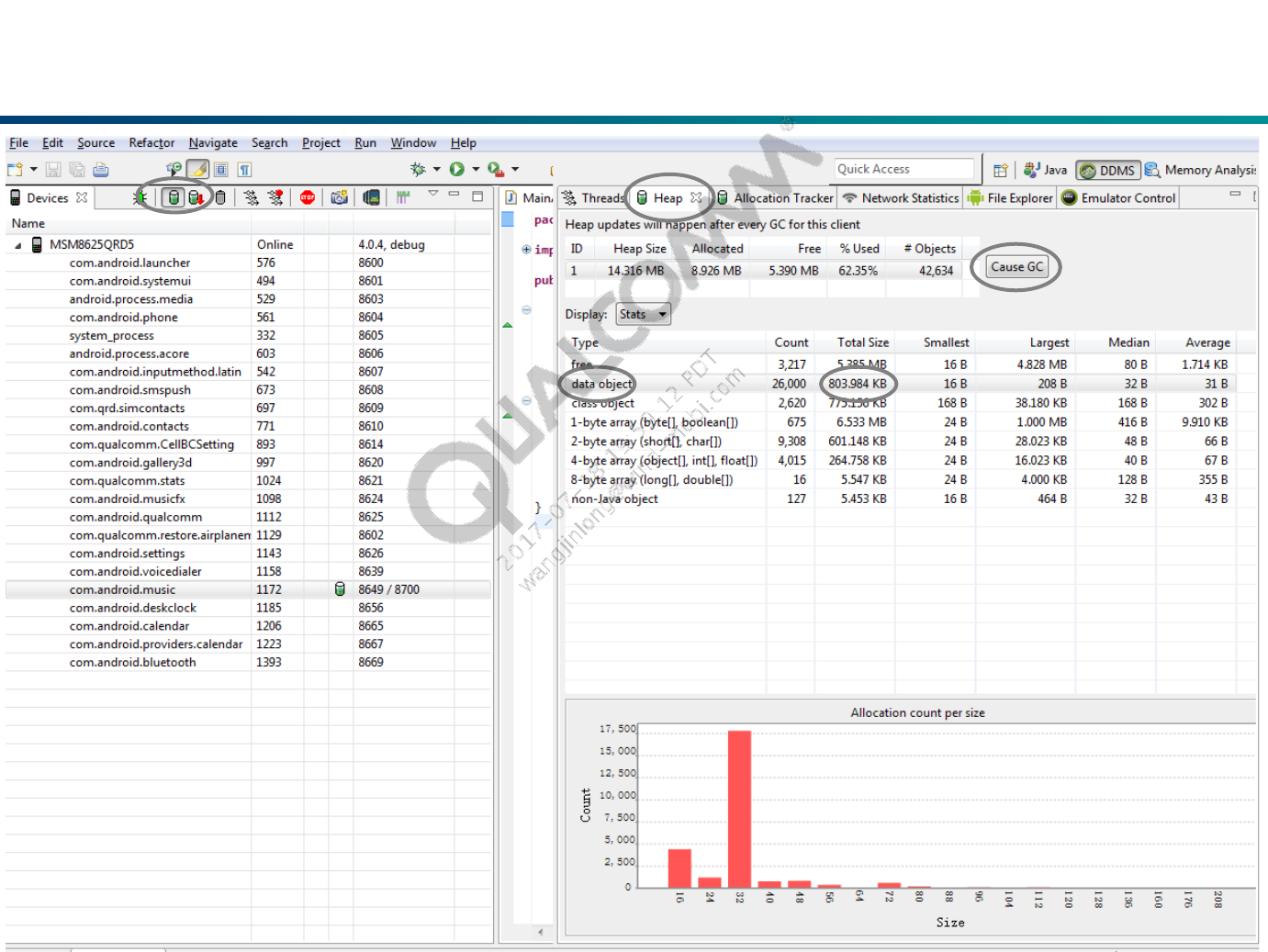
Task: Switch to the File Explorer tab
Action: click(1010, 198)
